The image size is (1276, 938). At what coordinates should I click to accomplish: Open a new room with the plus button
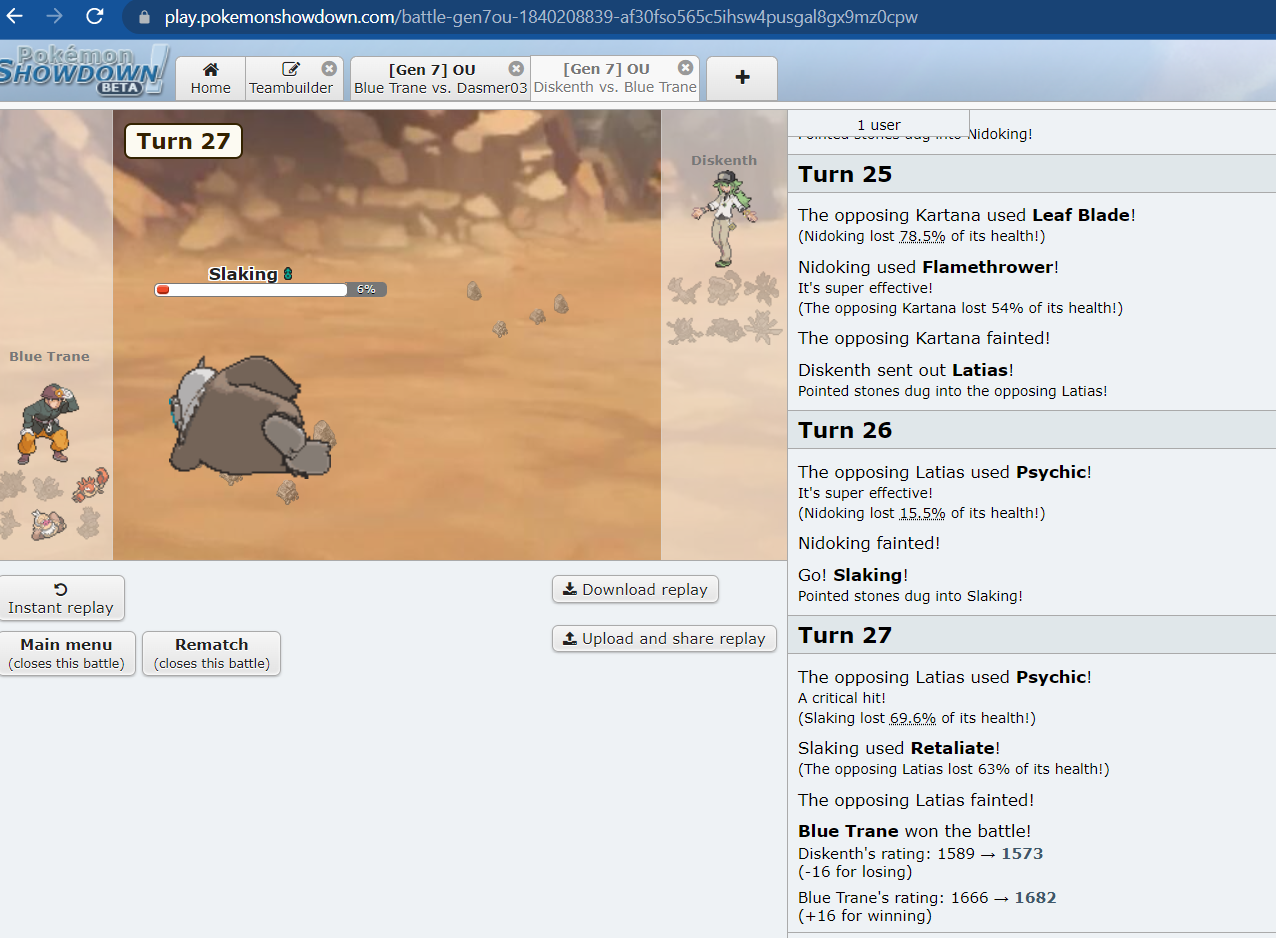tap(742, 78)
